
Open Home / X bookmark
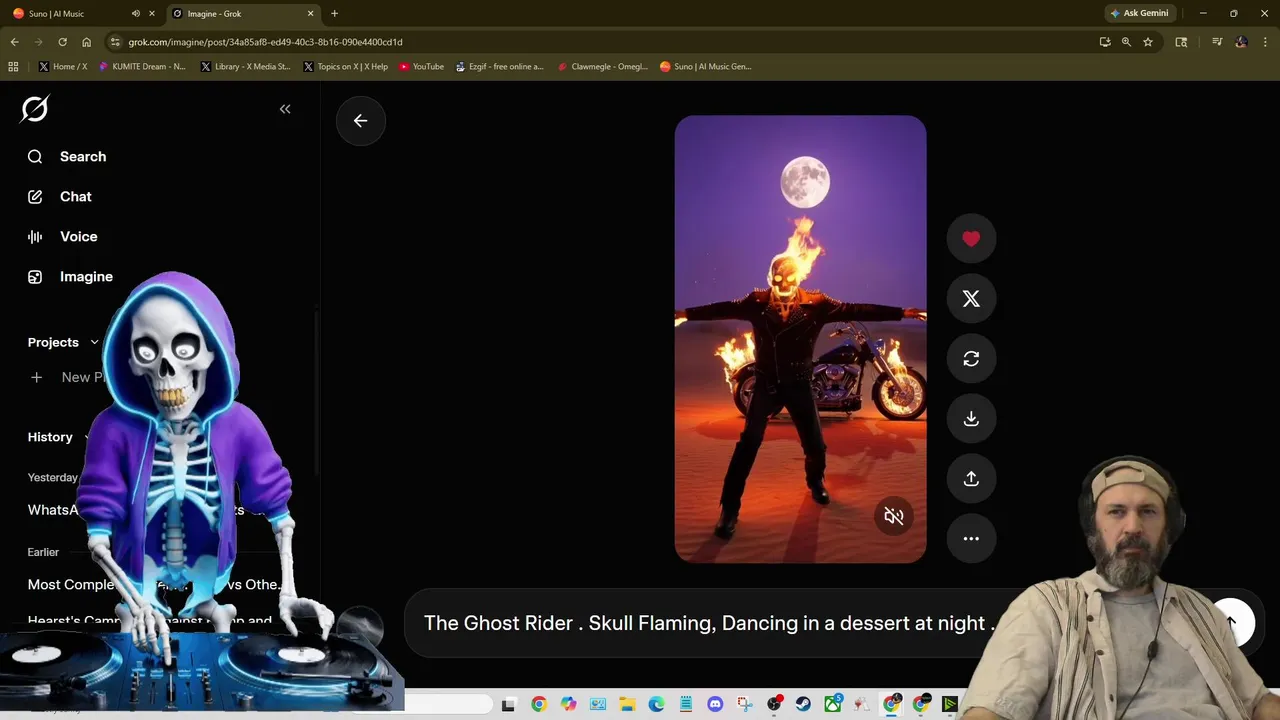62,67
